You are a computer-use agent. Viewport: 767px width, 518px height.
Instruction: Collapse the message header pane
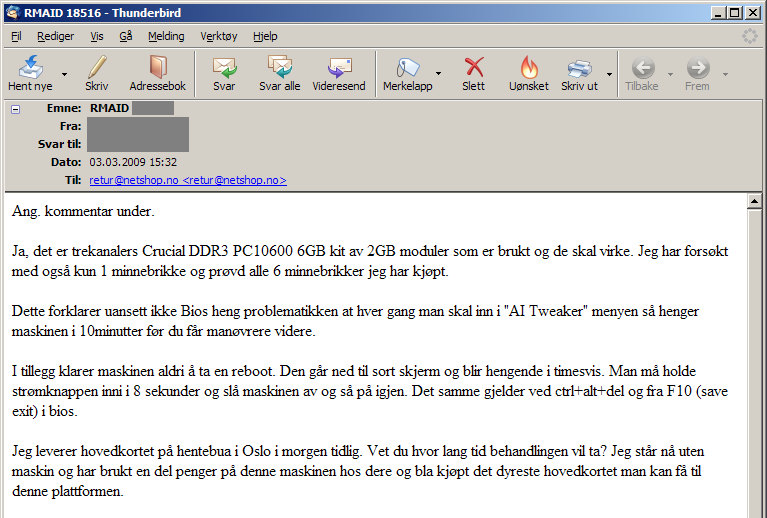tap(16, 109)
